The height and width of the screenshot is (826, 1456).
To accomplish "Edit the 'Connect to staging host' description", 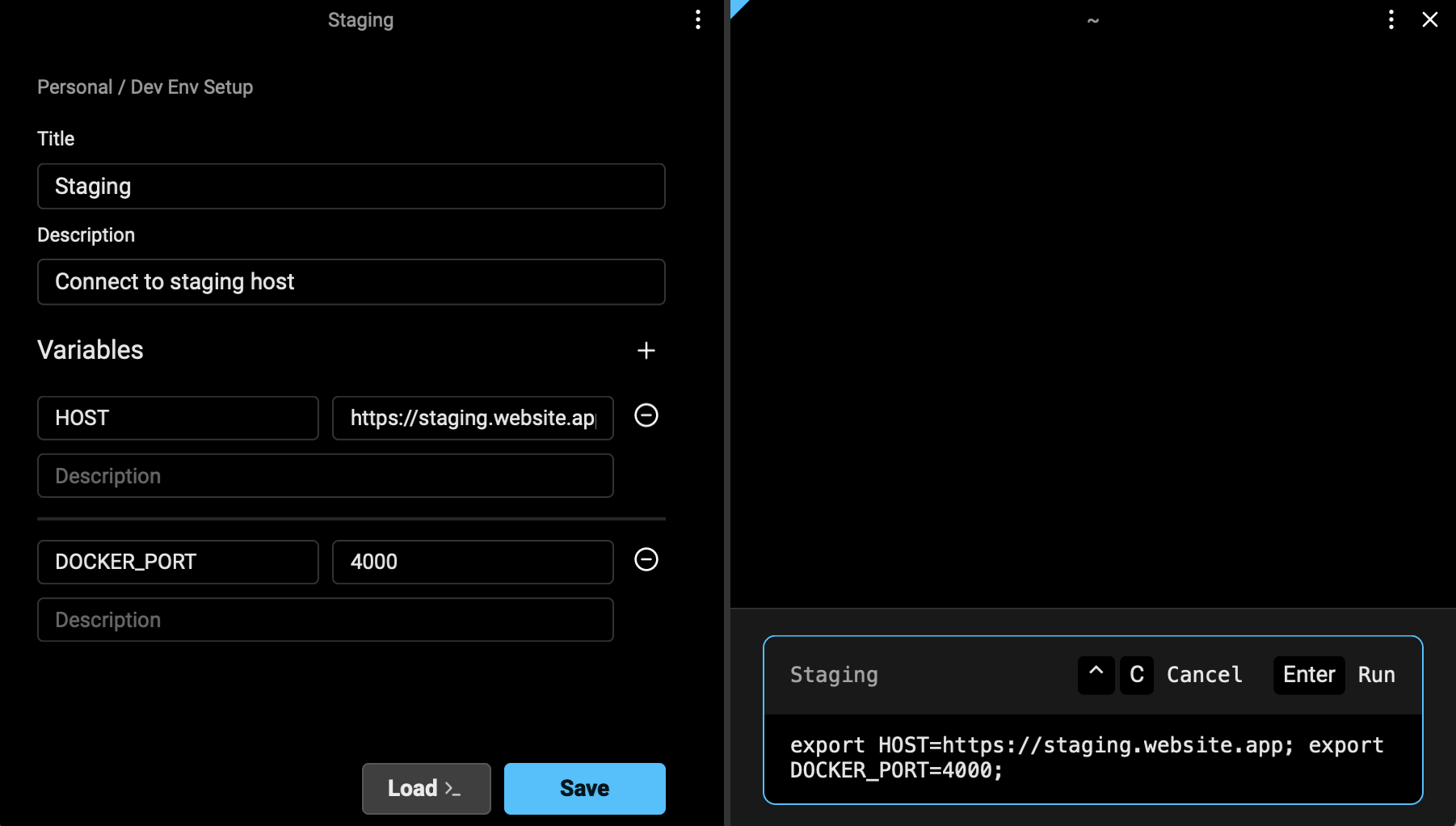I will (x=351, y=282).
